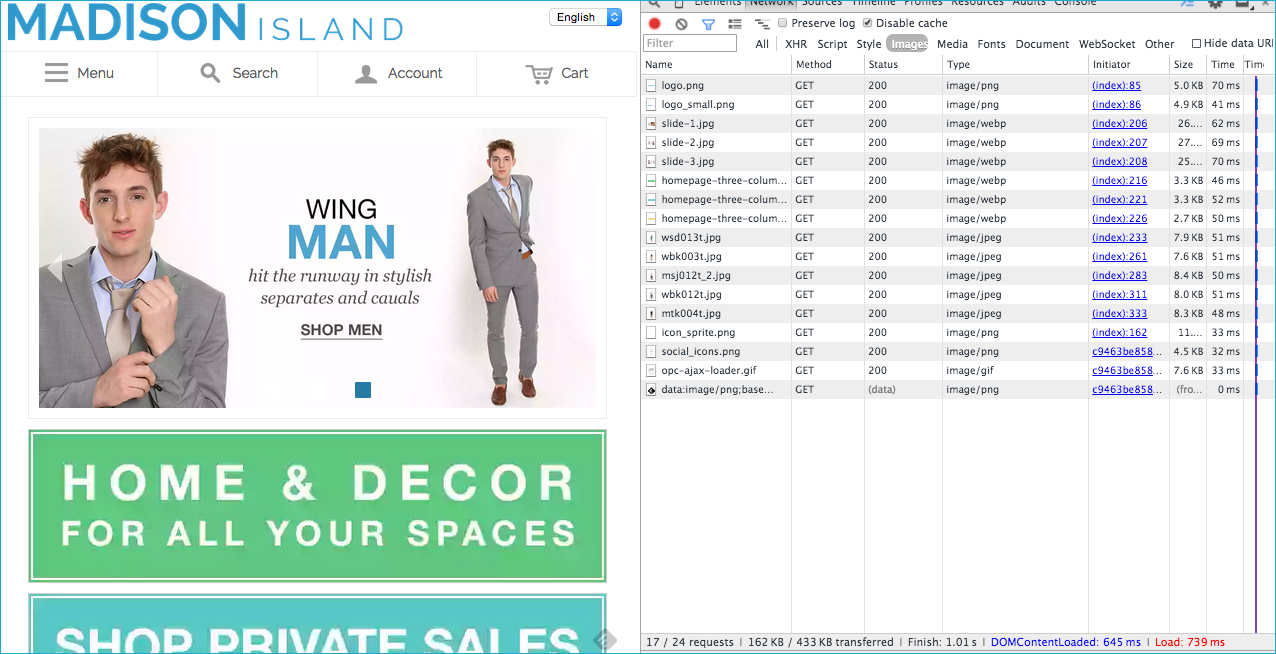This screenshot has width=1276, height=654.
Task: Click the magnifier Search icon in site header
Action: click(x=210, y=73)
